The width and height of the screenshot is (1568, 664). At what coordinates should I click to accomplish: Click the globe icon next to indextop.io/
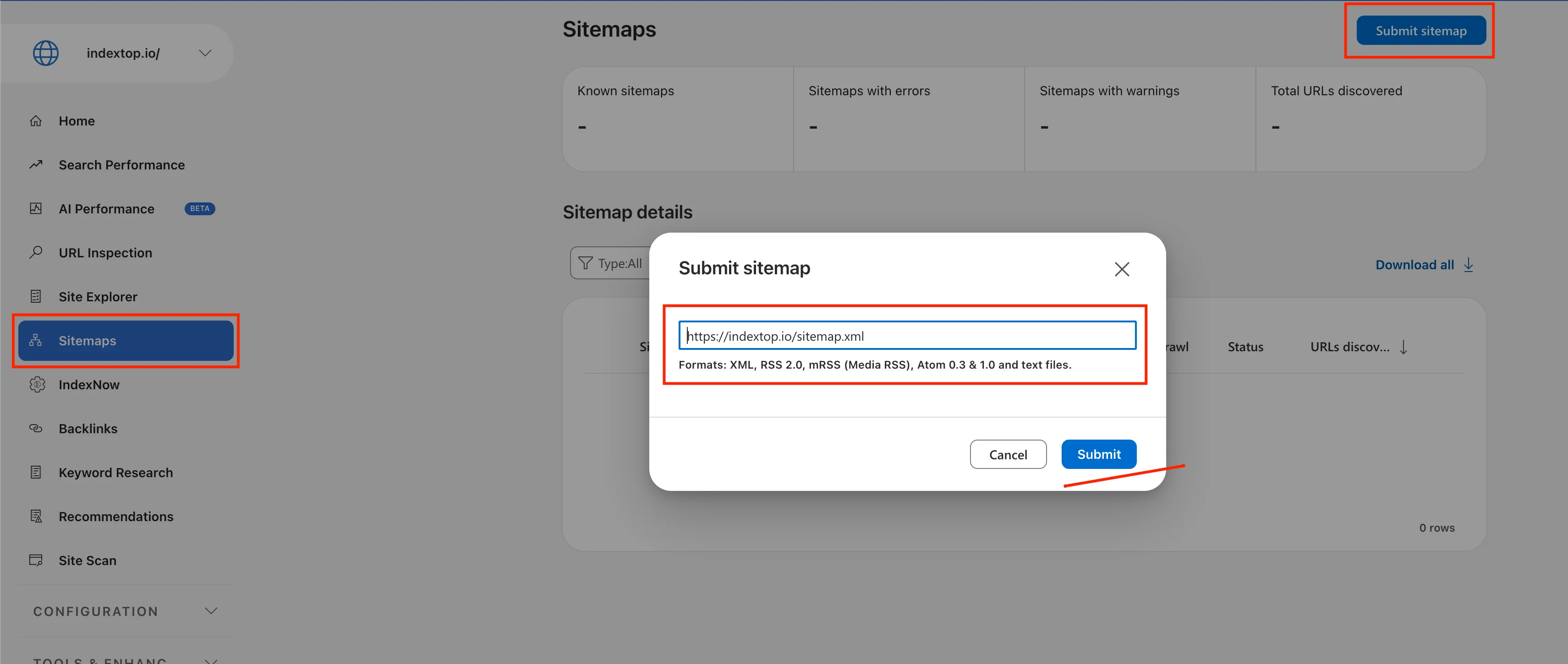tap(46, 53)
